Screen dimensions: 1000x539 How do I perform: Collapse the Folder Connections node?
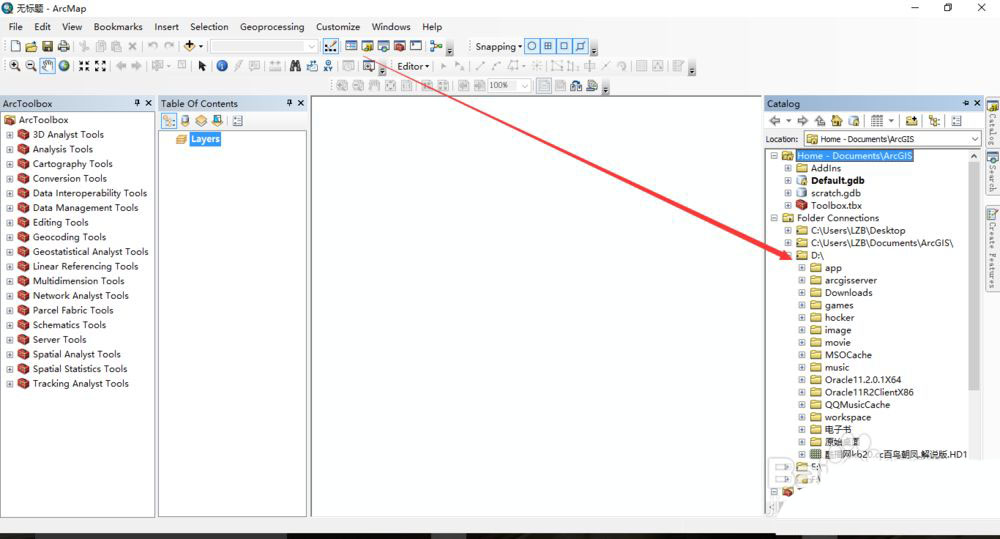(x=774, y=218)
